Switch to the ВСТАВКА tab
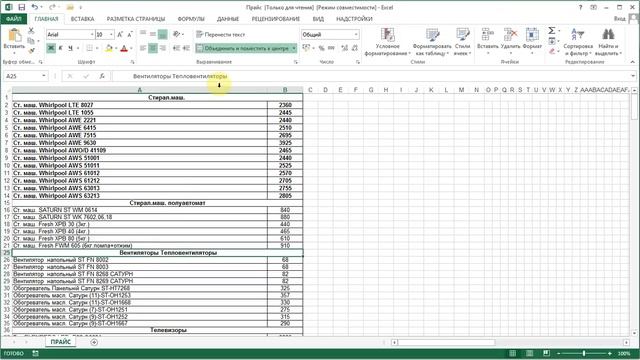Image resolution: width=640 pixels, height=360 pixels. (x=82, y=19)
